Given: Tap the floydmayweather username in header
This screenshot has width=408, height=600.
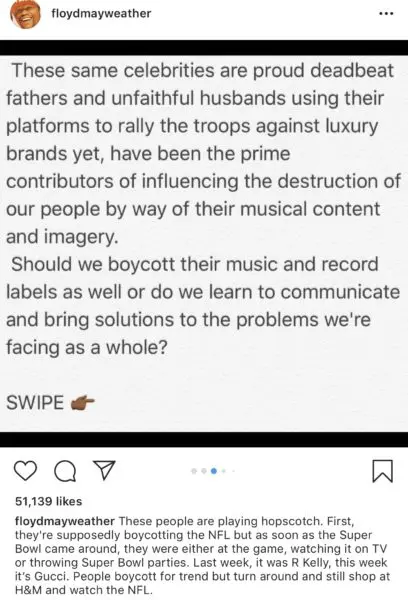Looking at the screenshot, I should click(x=101, y=13).
